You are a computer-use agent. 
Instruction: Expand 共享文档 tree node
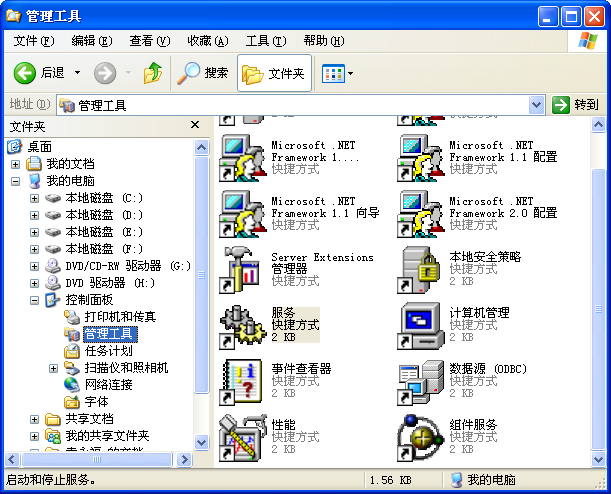(35, 419)
